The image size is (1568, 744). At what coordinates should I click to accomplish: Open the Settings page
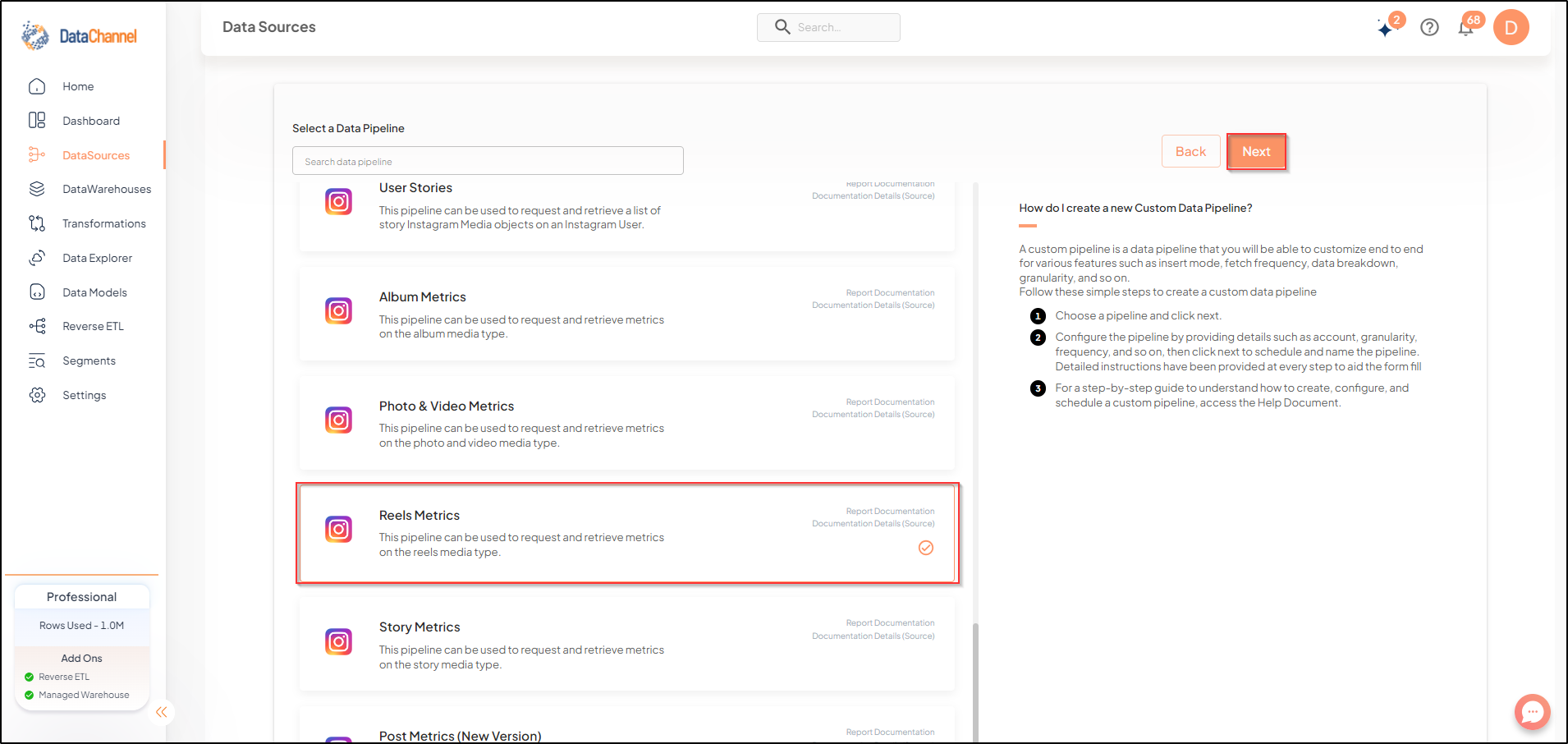85,395
